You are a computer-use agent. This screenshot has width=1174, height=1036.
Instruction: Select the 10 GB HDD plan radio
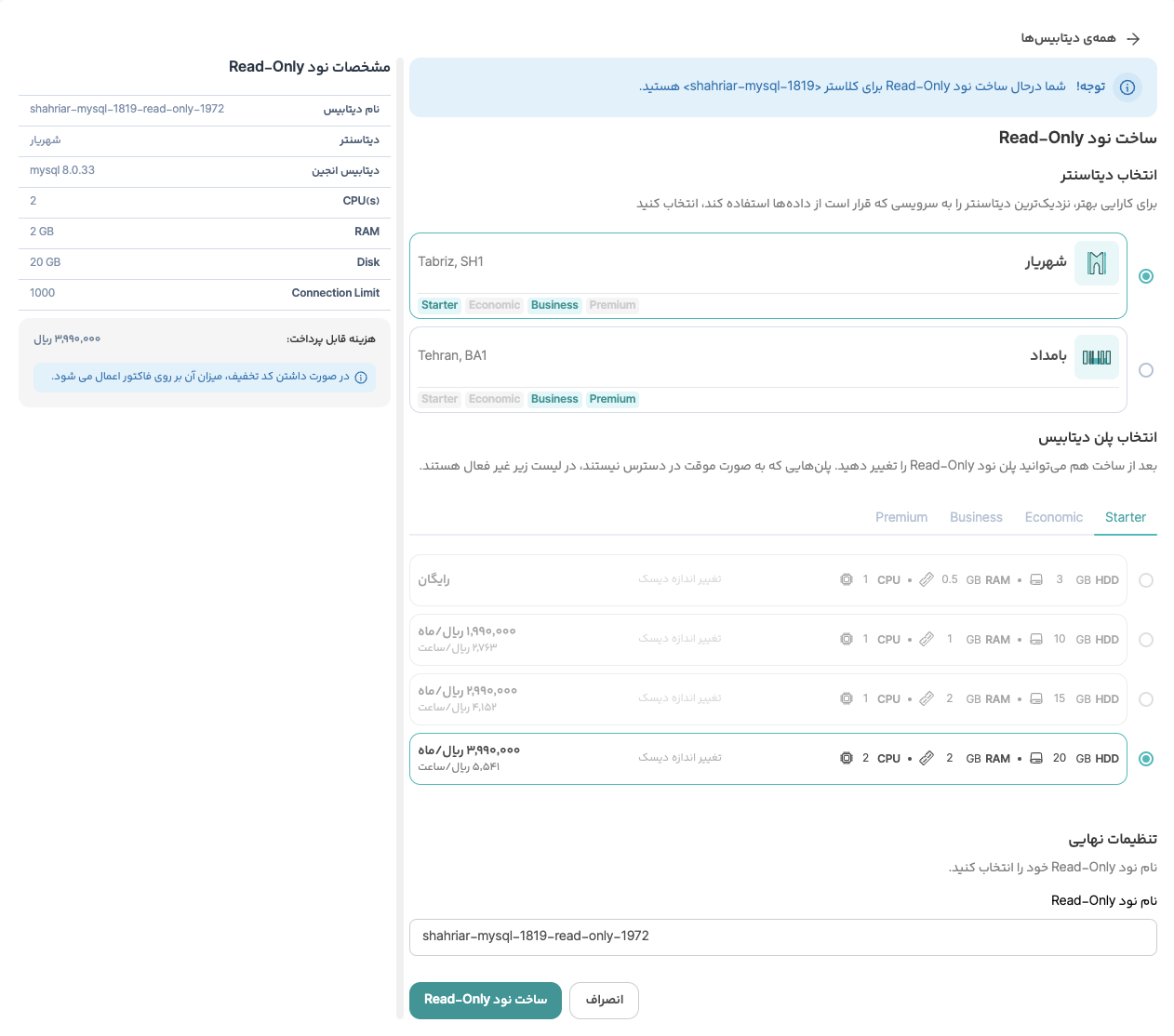pyautogui.click(x=1146, y=640)
